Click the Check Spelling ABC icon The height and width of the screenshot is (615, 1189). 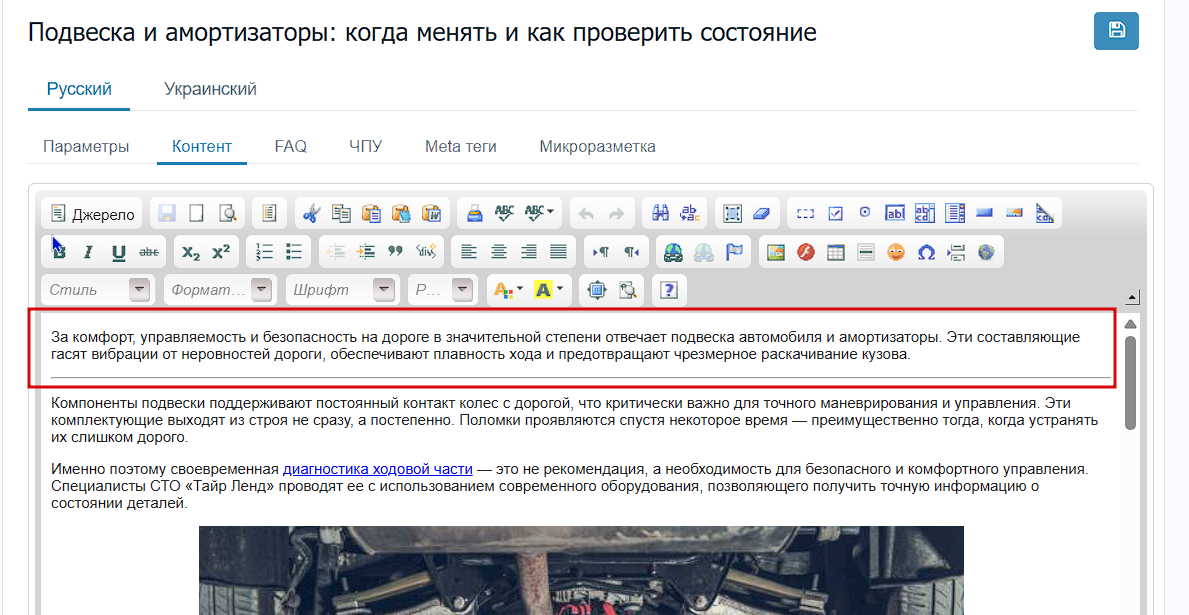[504, 214]
